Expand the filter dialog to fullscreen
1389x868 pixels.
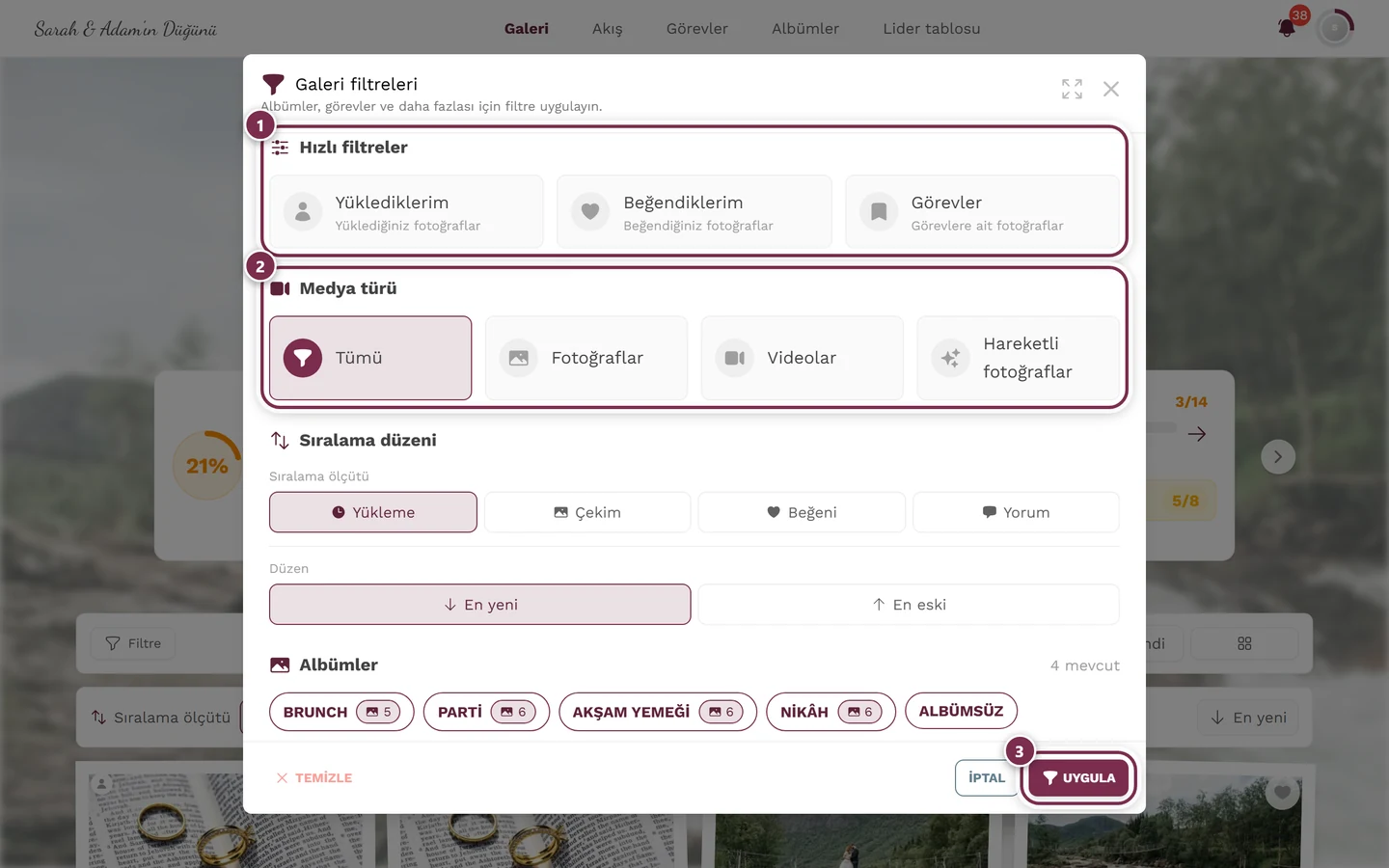tap(1072, 89)
